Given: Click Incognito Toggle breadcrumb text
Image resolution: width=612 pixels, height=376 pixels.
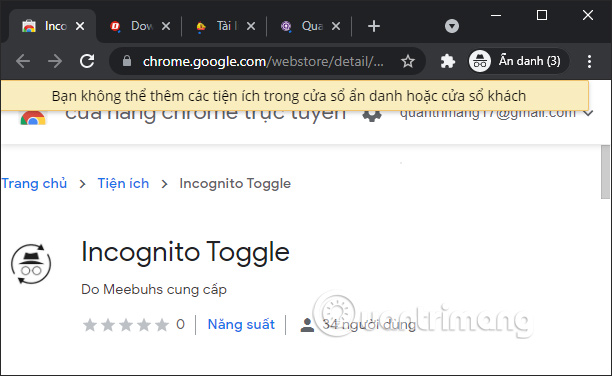Looking at the screenshot, I should click(235, 183).
